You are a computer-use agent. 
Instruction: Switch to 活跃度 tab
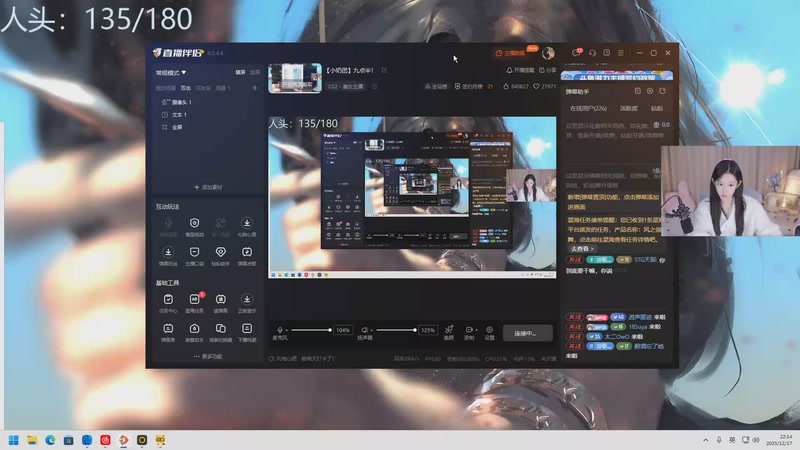[629, 108]
